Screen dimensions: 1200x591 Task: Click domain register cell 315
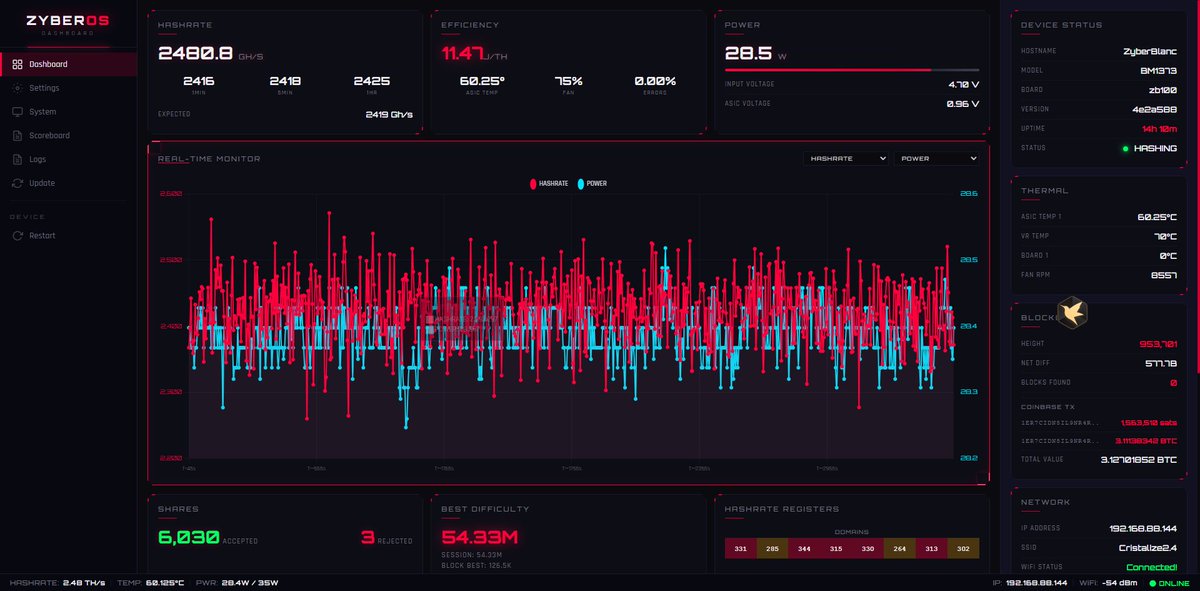click(836, 548)
